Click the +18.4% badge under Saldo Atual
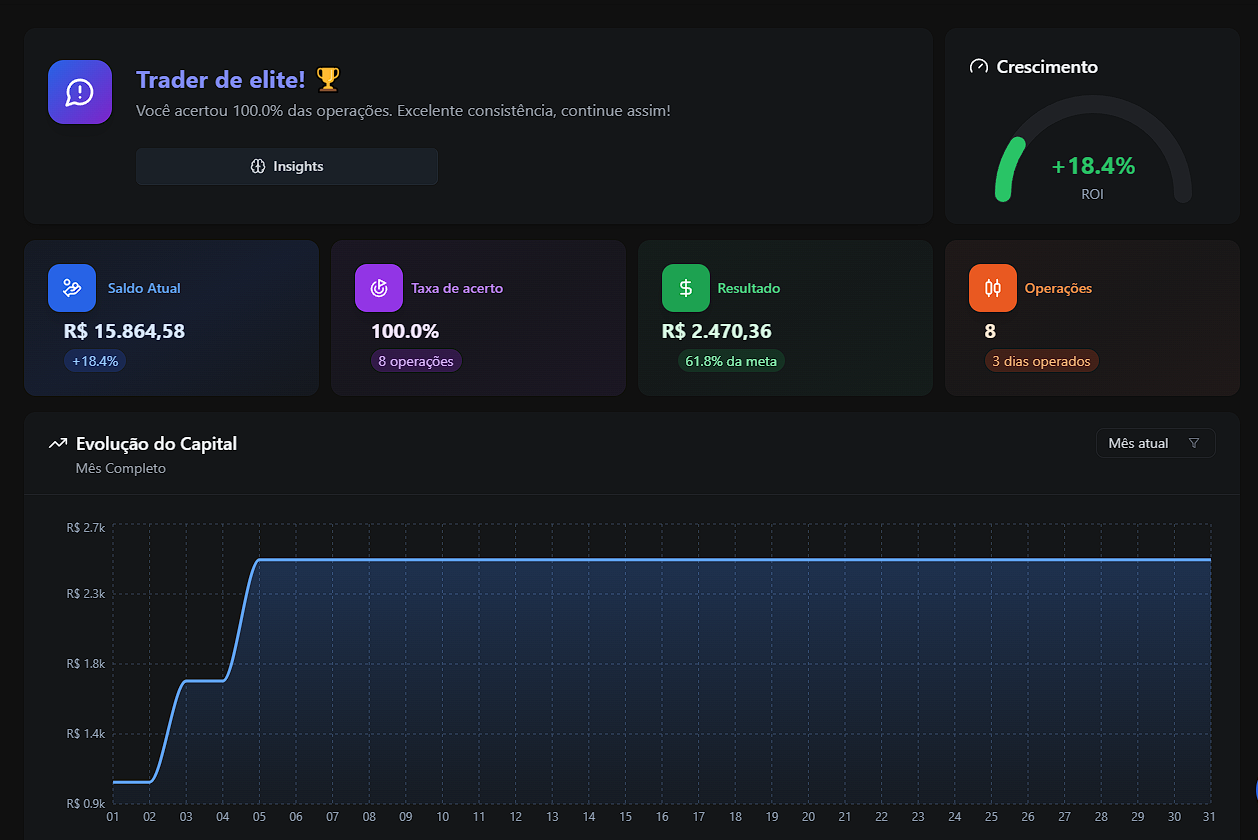Image resolution: width=1258 pixels, height=840 pixels. pyautogui.click(x=94, y=361)
